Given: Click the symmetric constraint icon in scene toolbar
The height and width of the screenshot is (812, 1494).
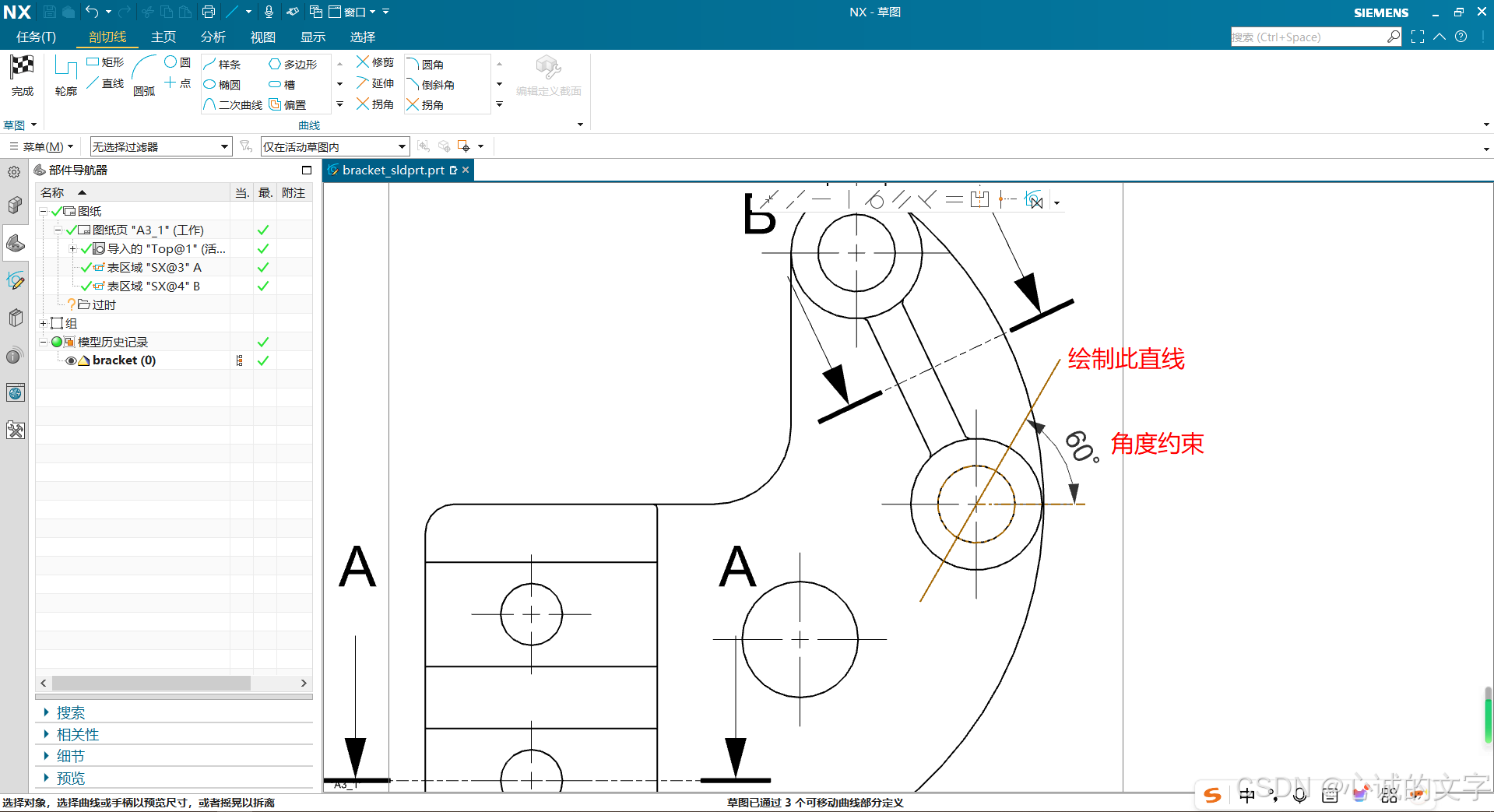Looking at the screenshot, I should coord(979,200).
